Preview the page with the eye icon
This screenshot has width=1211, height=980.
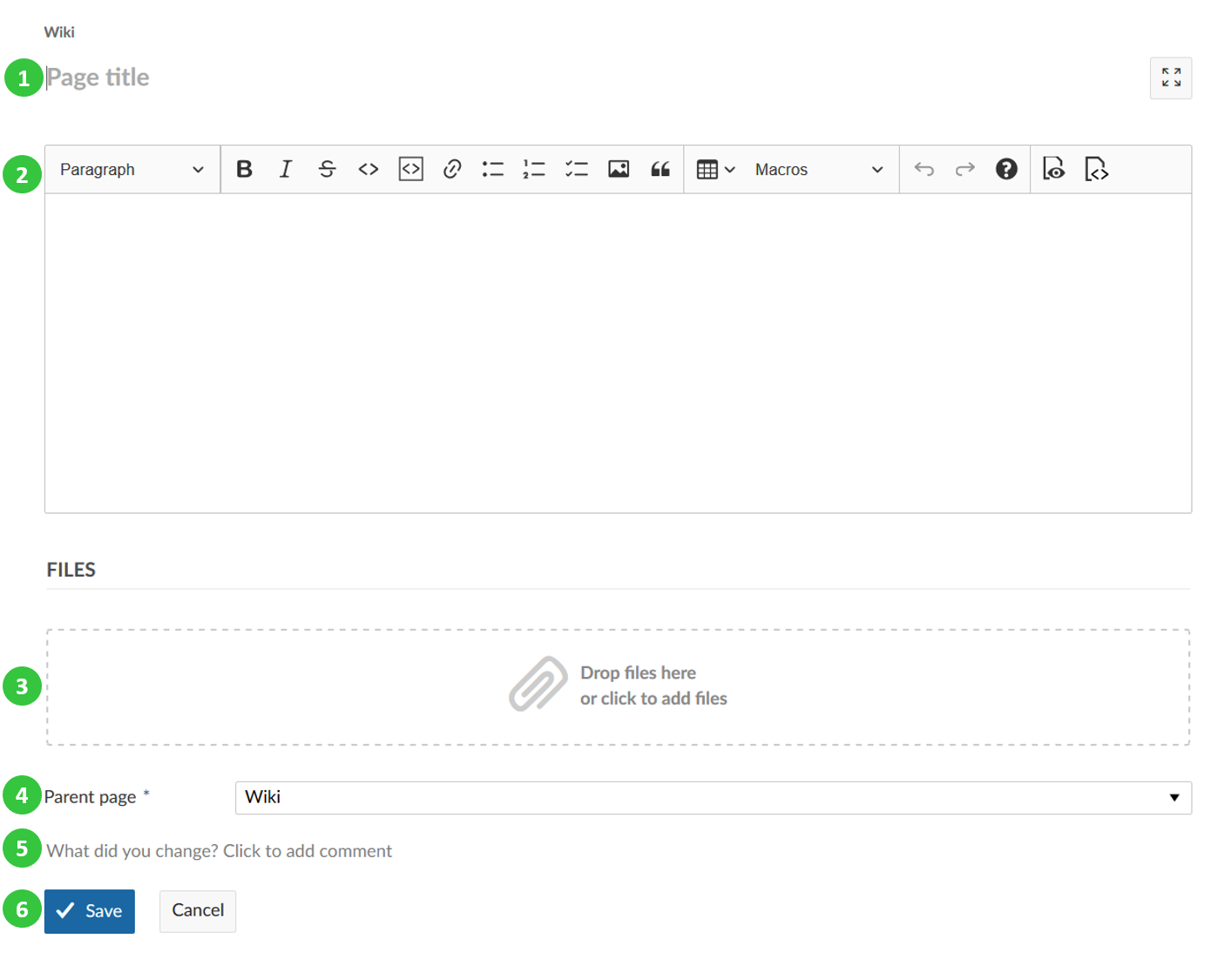[1054, 169]
